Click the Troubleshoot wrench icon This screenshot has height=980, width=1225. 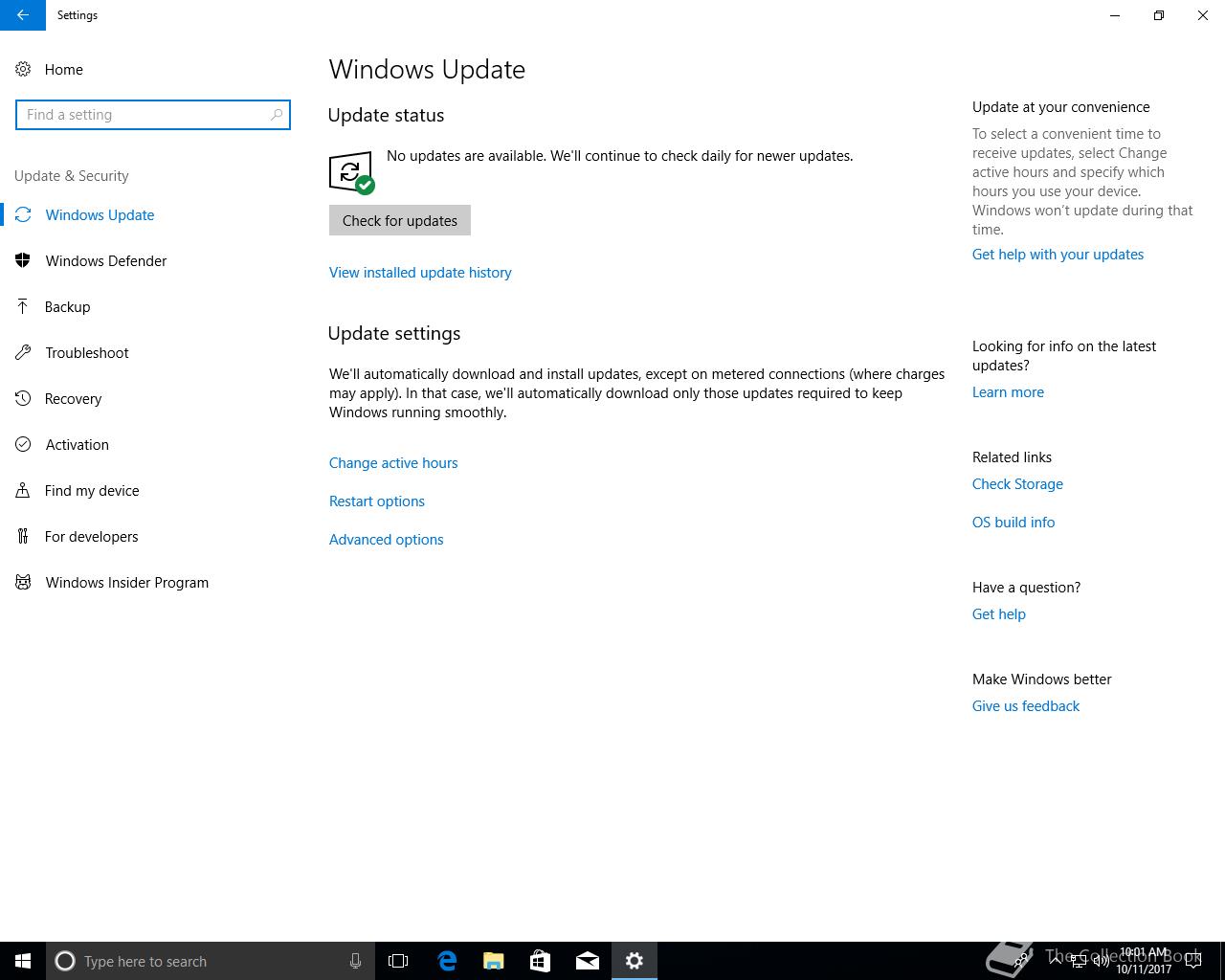pos(23,352)
